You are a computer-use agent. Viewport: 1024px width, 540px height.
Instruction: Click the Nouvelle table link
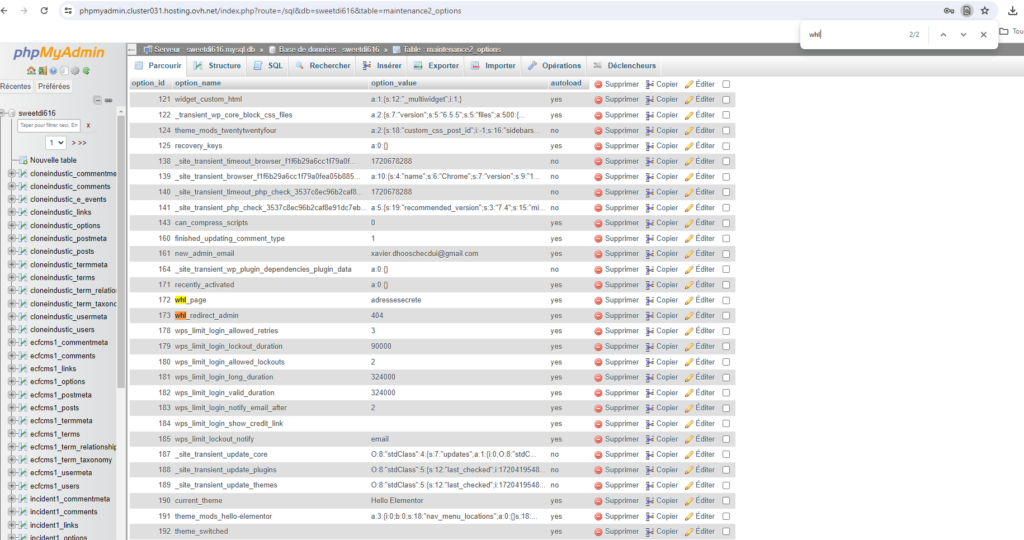[x=53, y=160]
